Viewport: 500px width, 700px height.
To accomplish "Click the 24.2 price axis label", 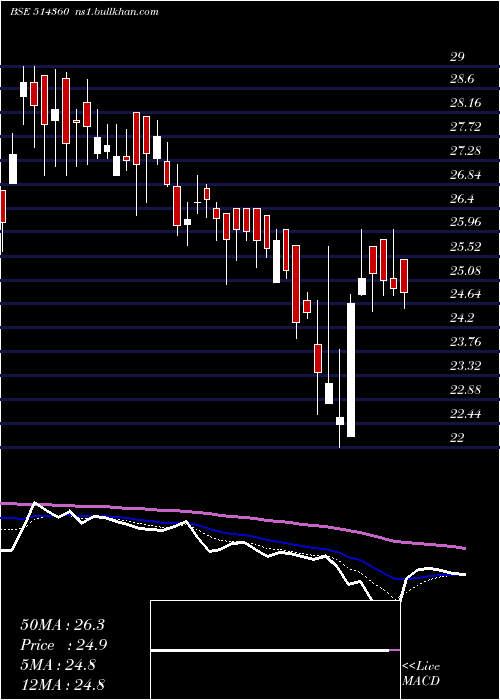I will (462, 318).
